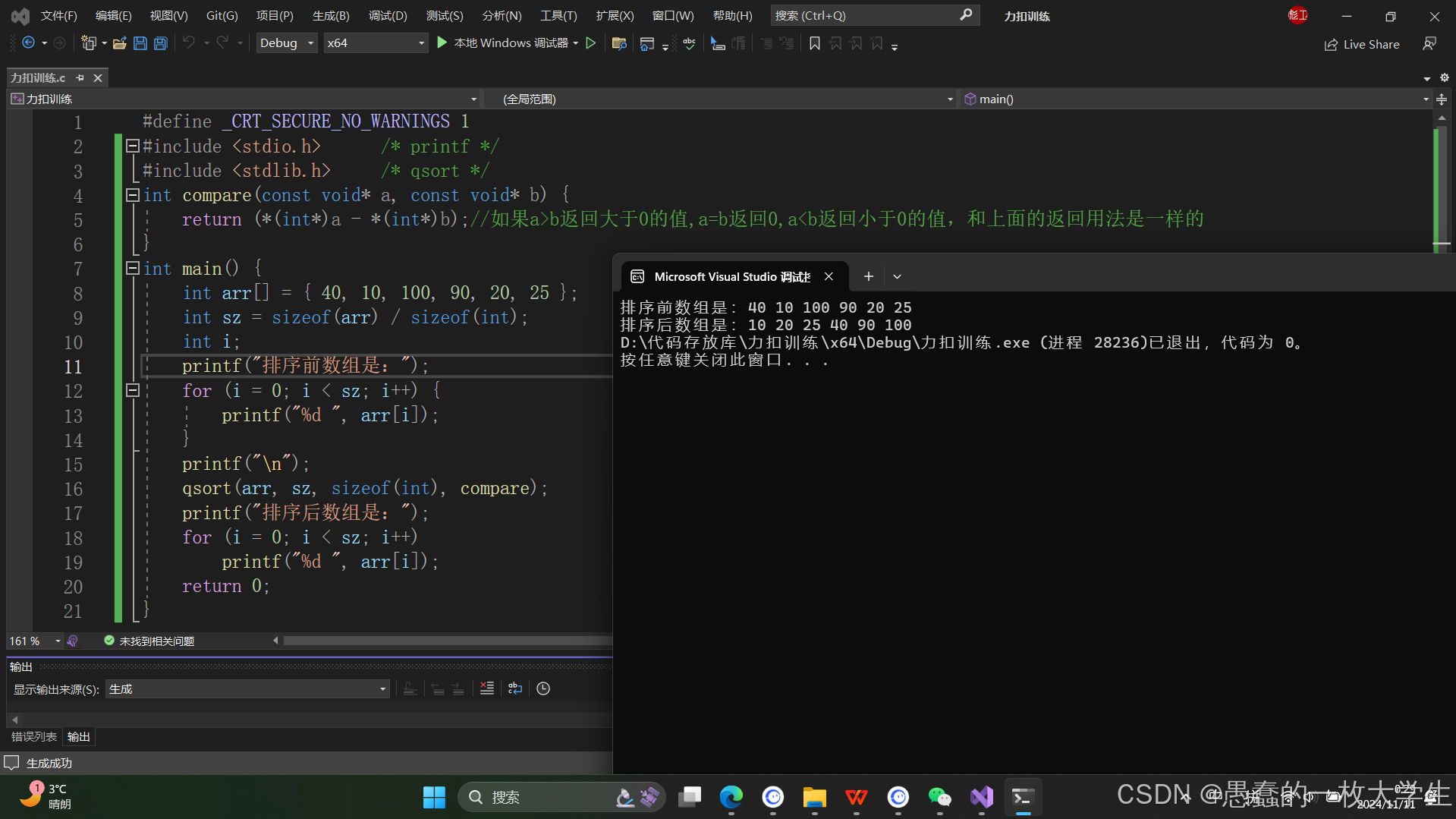The height and width of the screenshot is (819, 1456).
Task: Click the abc spell-check icon in the toolbar
Action: click(689, 43)
